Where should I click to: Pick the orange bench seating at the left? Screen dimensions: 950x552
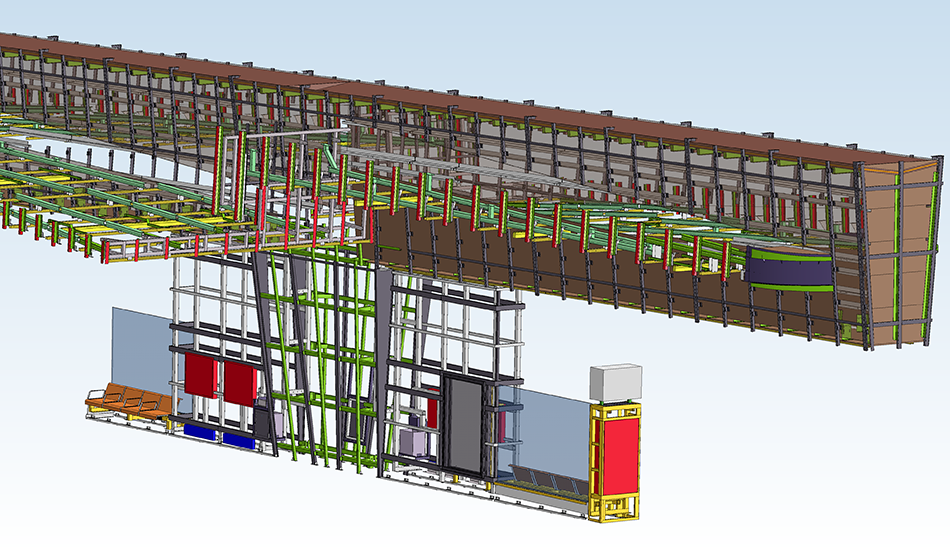[130, 401]
